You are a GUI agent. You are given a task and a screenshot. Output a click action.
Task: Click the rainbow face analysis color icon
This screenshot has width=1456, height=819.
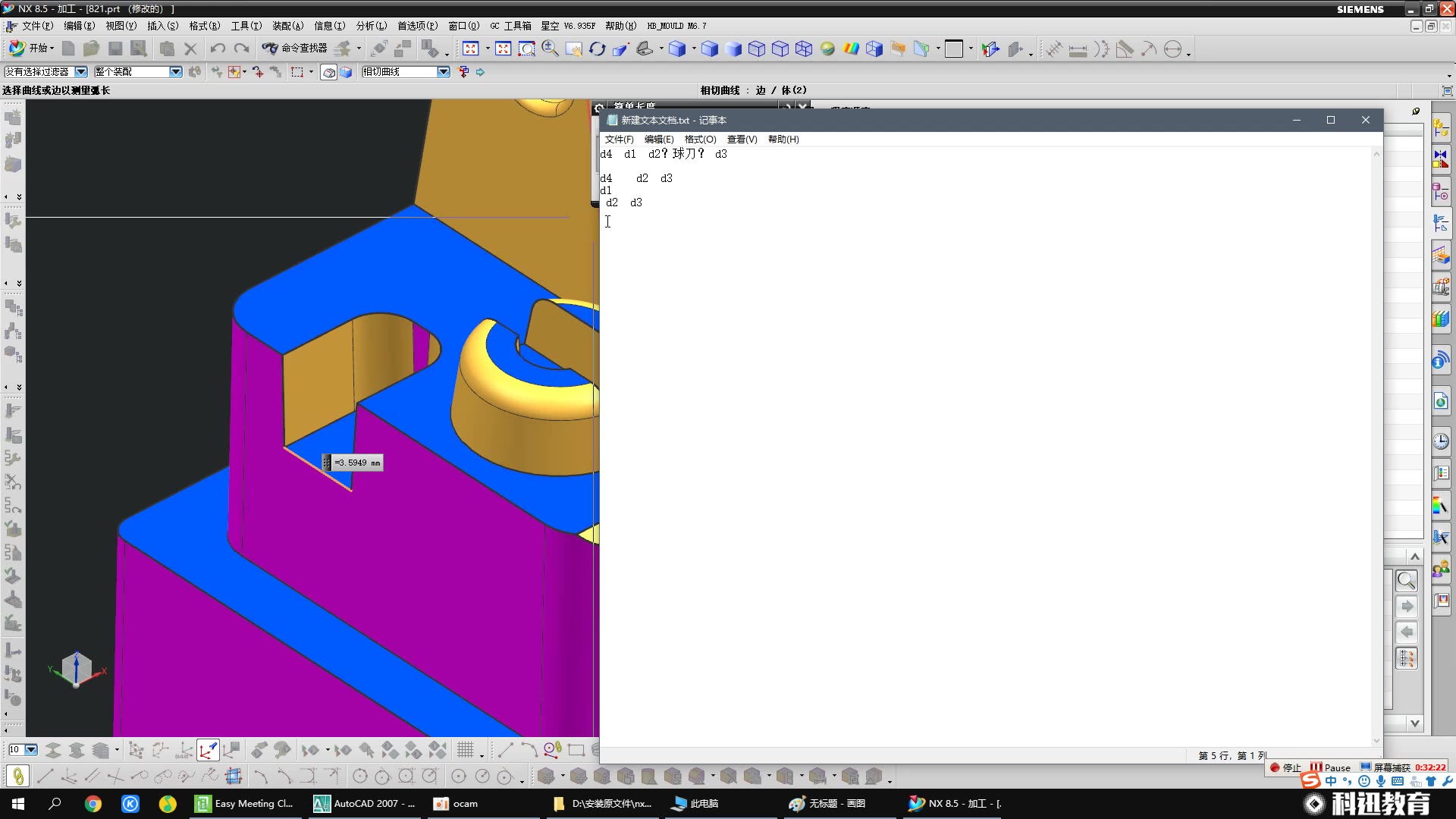851,49
